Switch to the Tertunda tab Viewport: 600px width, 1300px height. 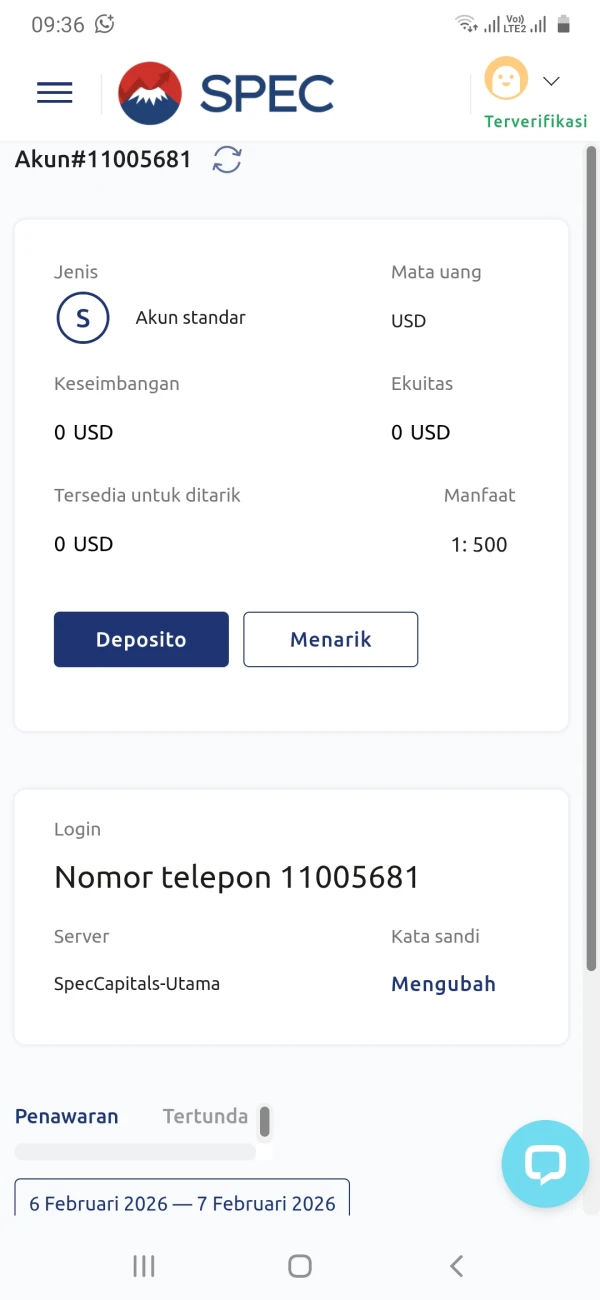(205, 1117)
